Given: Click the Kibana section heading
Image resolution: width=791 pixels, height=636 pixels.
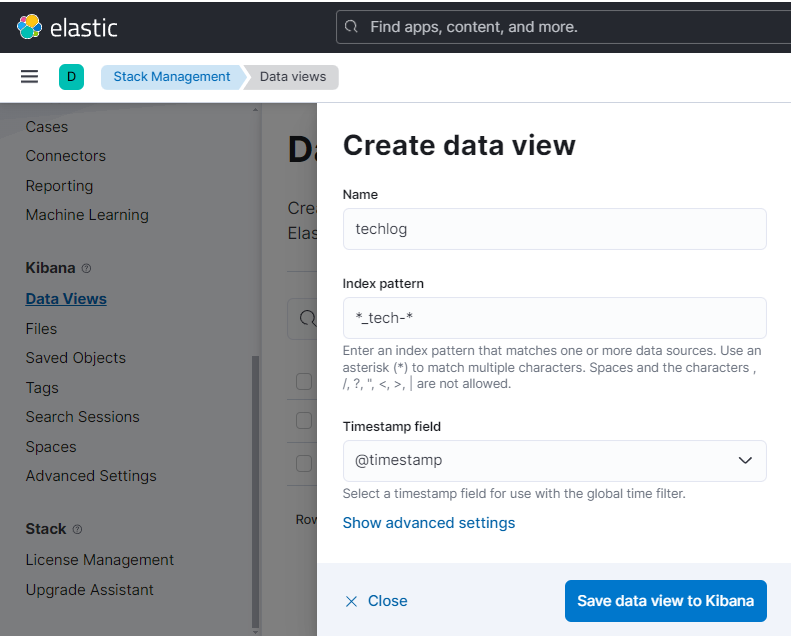Looking at the screenshot, I should click(x=50, y=268).
